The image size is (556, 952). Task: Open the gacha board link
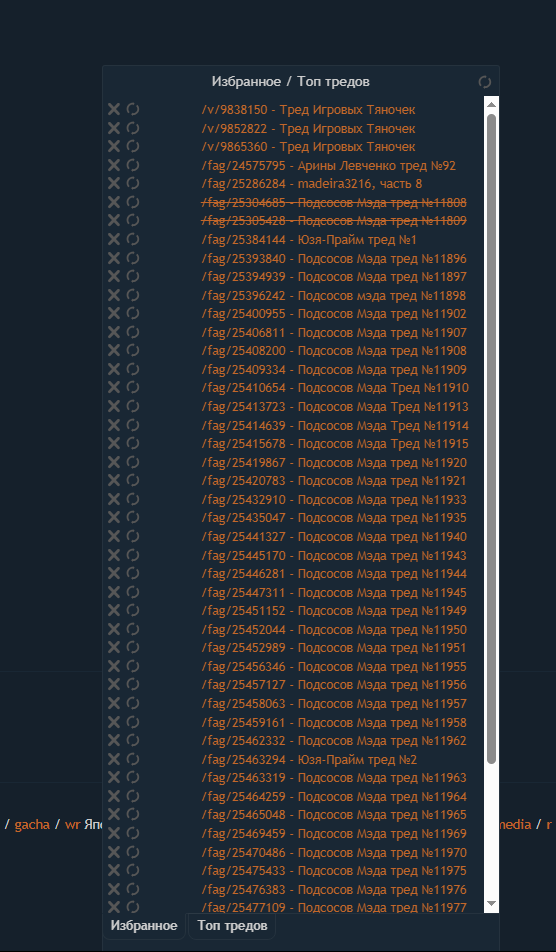tap(32, 824)
